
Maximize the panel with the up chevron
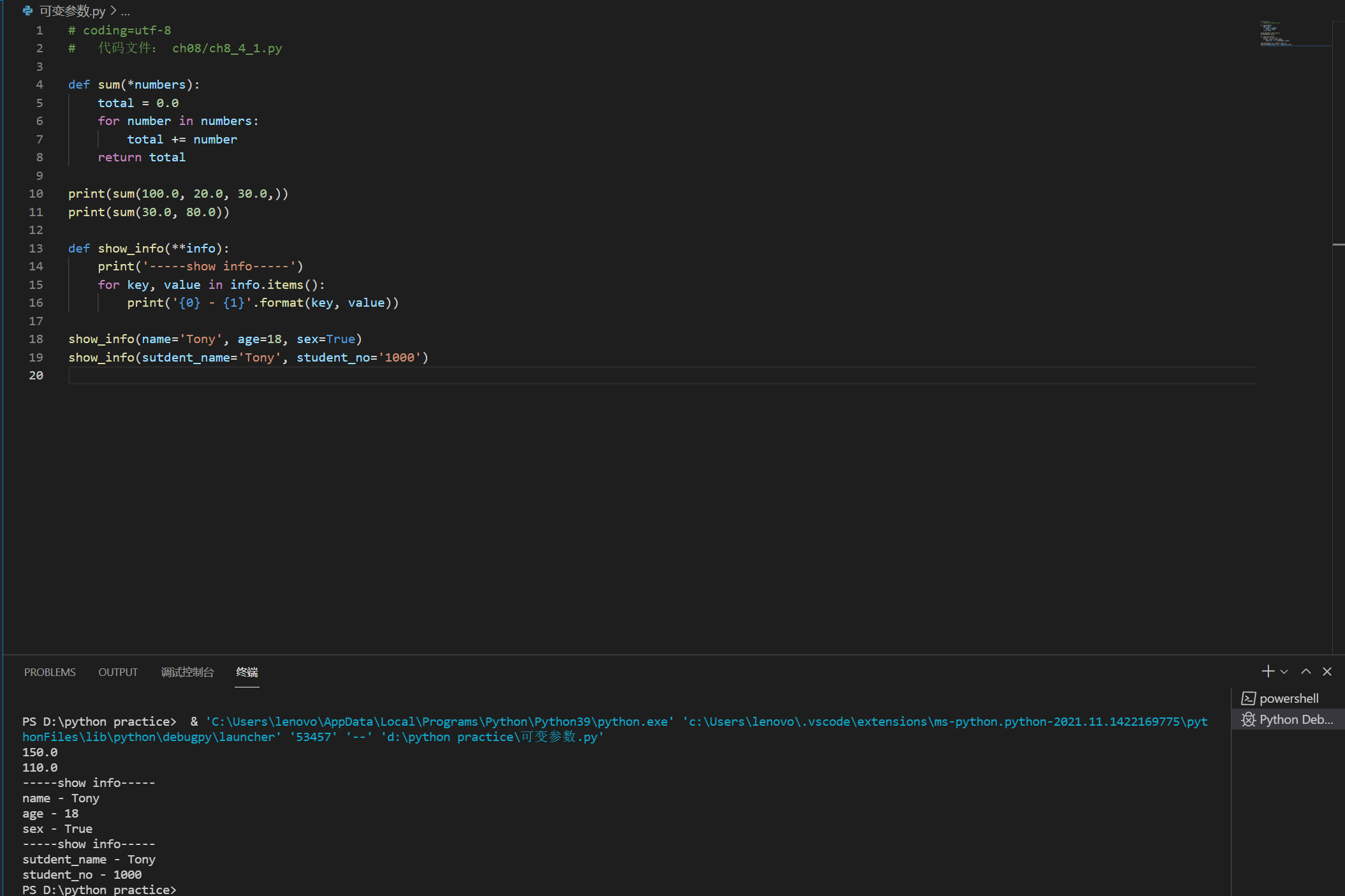[x=1306, y=672]
